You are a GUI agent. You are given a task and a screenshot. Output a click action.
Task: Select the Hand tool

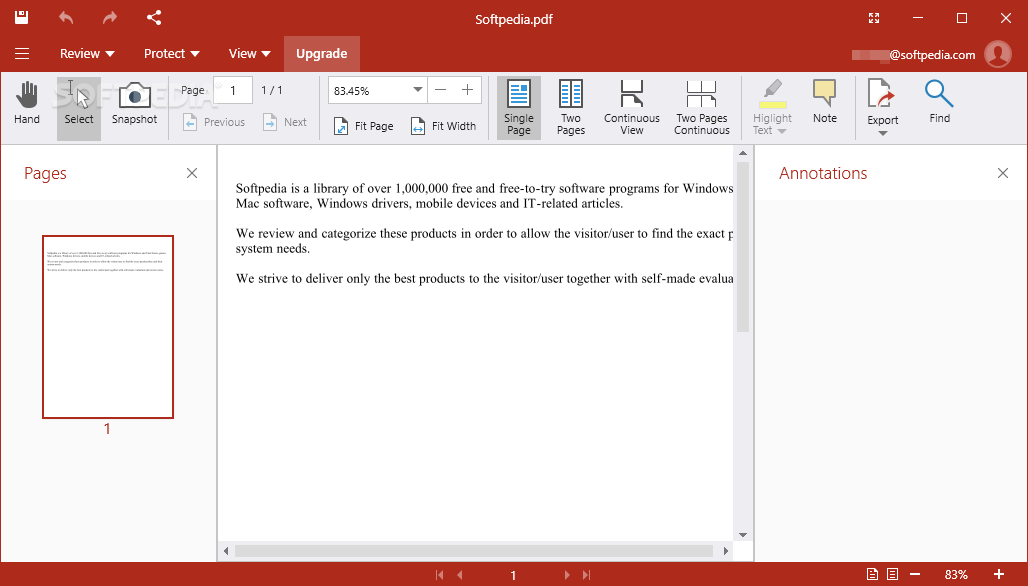[x=27, y=104]
